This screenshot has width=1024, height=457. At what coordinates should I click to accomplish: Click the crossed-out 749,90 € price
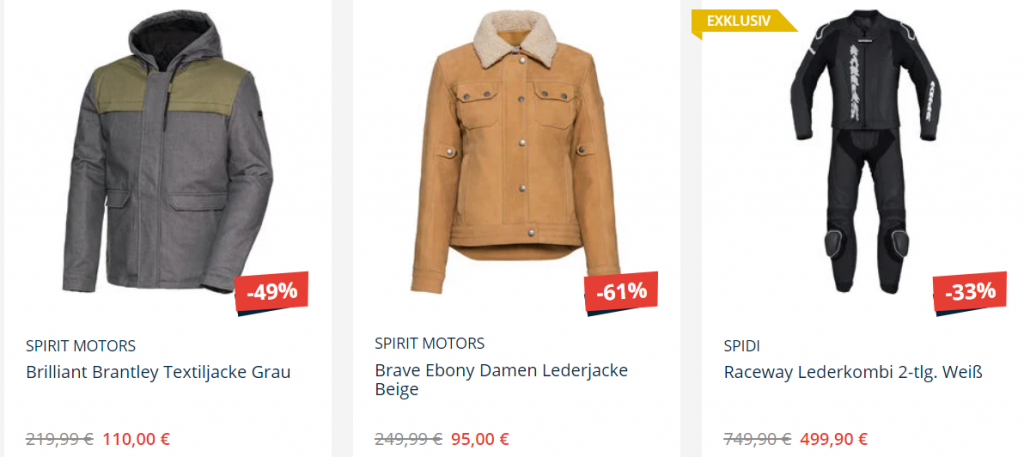(x=757, y=438)
